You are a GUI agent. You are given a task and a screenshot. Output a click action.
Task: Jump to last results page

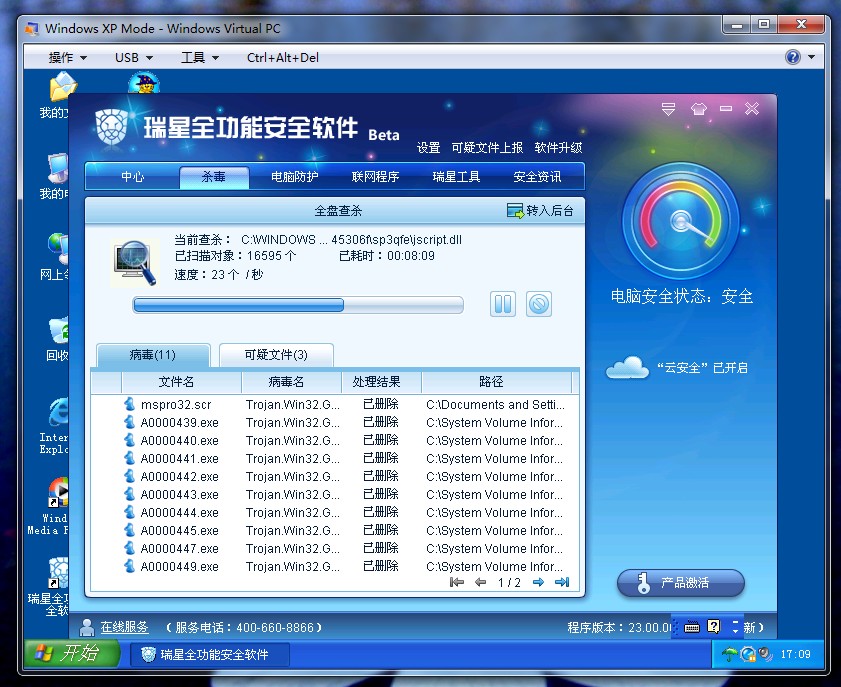pos(562,582)
